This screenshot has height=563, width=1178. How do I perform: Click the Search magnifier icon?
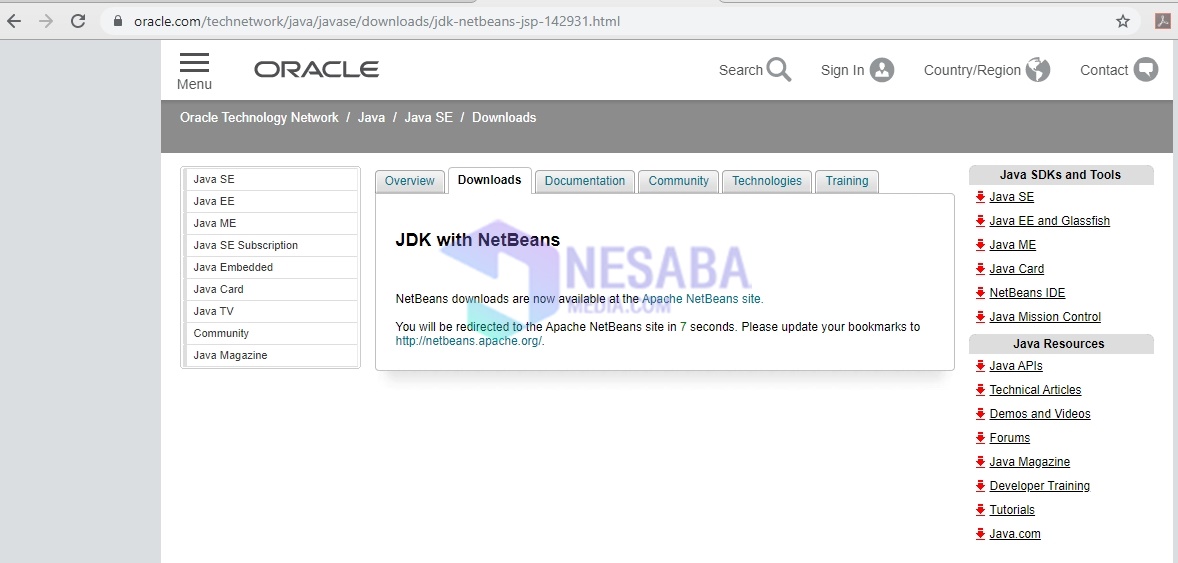[x=779, y=70]
